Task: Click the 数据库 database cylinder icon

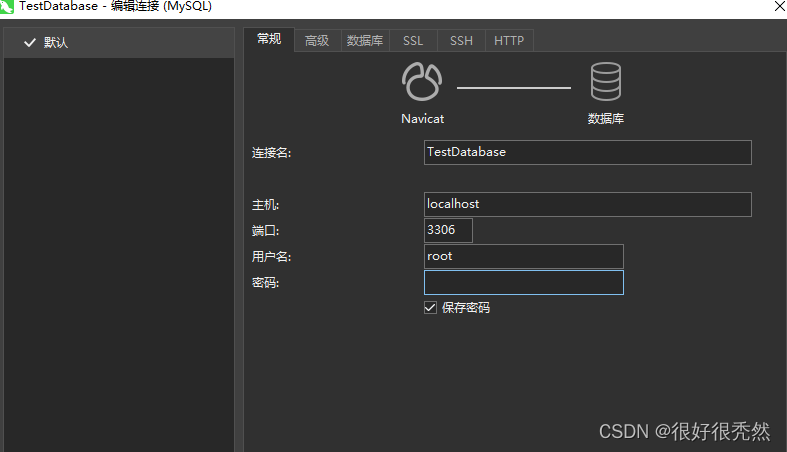Action: click(605, 82)
